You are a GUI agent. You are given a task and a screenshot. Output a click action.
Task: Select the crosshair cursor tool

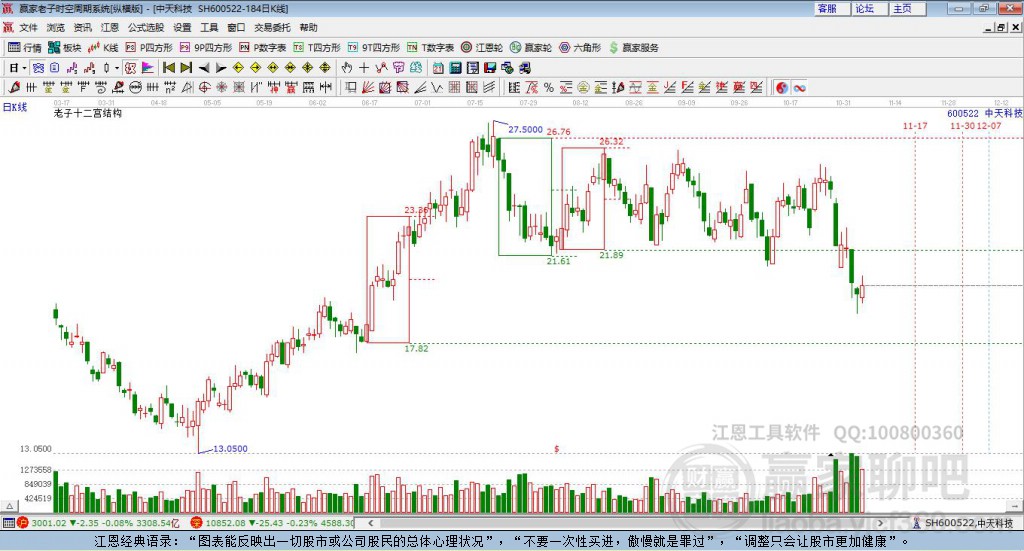click(x=364, y=67)
